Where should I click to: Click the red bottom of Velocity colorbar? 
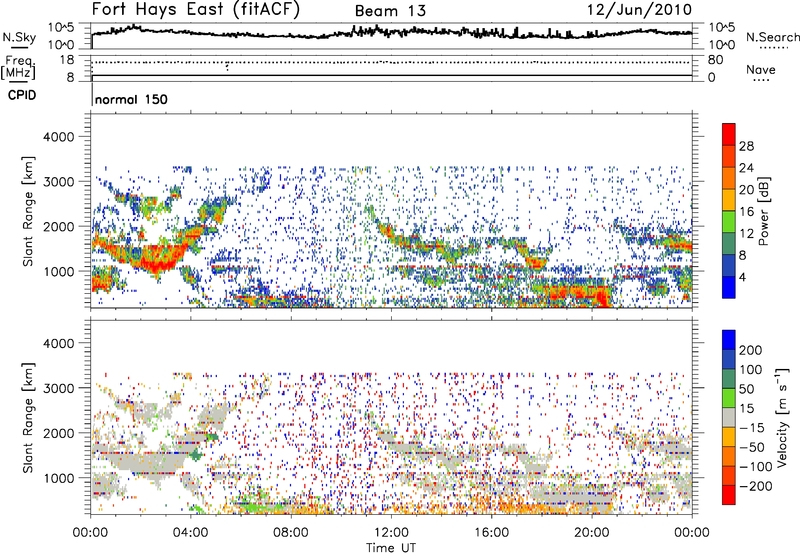tap(729, 495)
